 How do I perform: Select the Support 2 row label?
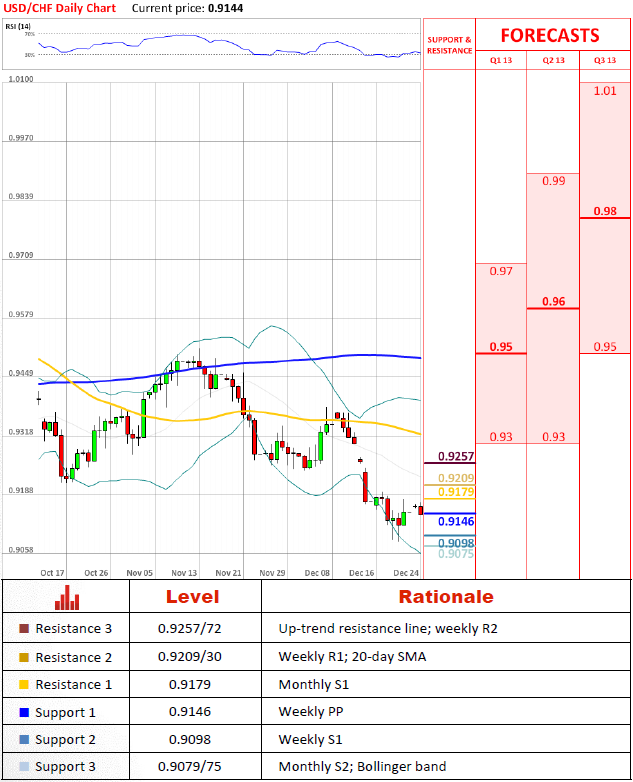[x=65, y=740]
